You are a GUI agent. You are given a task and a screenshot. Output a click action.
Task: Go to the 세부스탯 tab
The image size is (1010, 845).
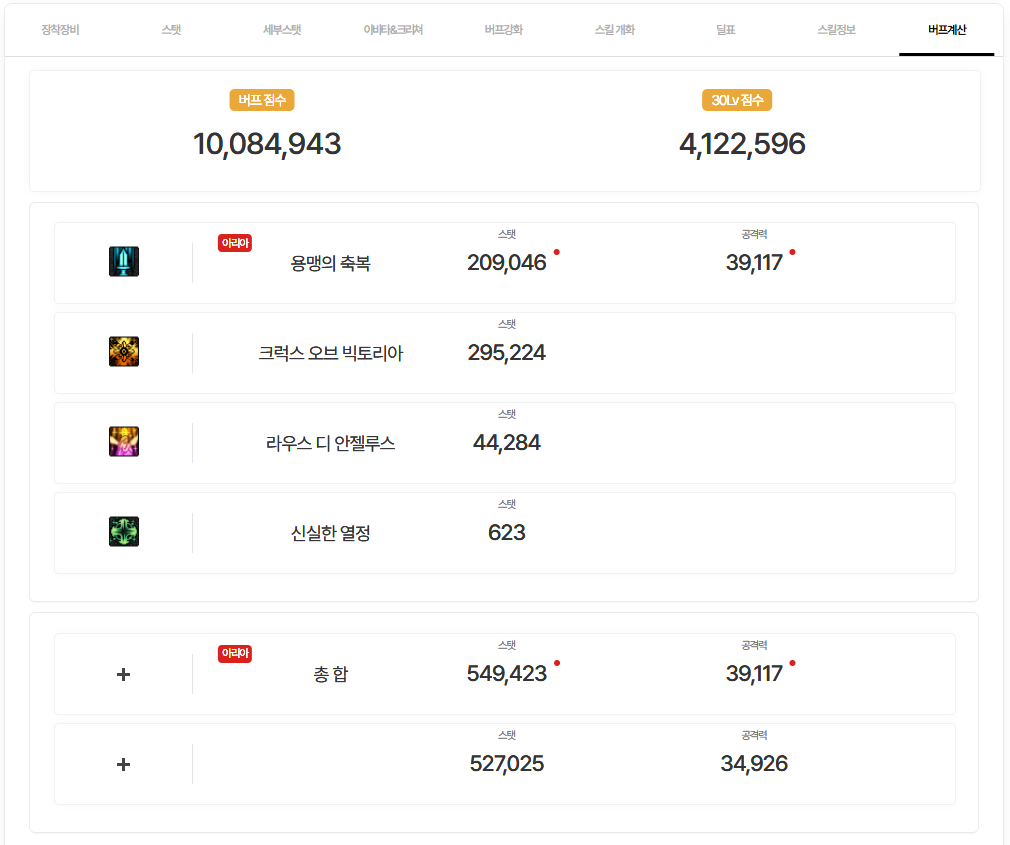pos(282,30)
